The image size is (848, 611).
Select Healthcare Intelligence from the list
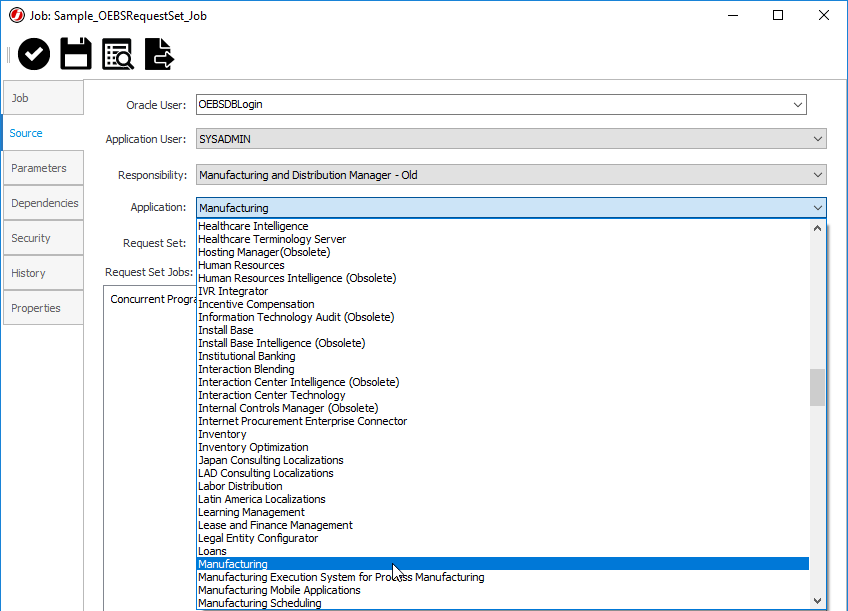pos(502,226)
